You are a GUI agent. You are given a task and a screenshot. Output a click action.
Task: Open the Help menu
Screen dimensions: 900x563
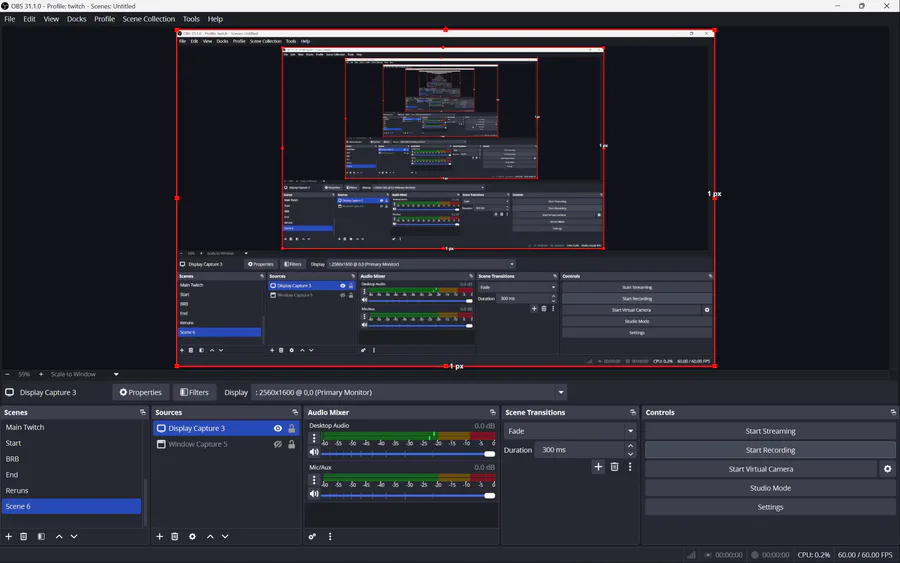pyautogui.click(x=215, y=19)
